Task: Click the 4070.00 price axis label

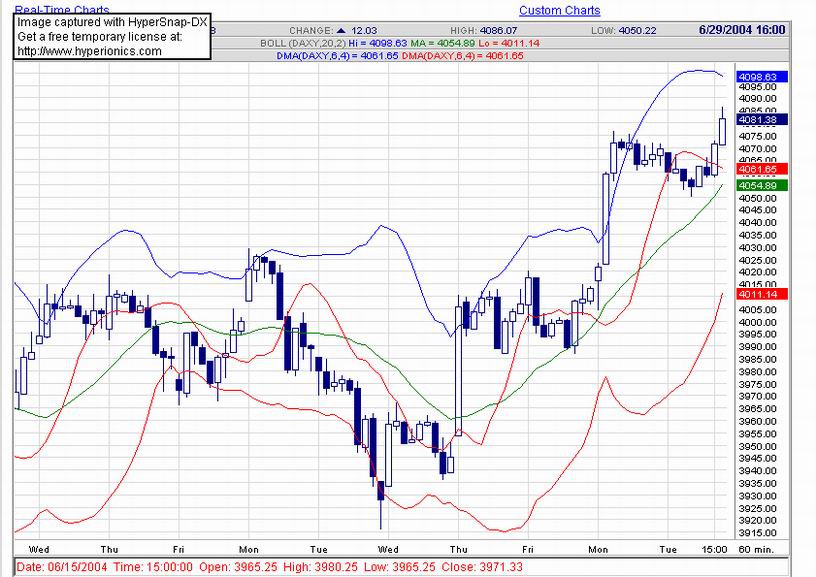Action: [x=757, y=149]
